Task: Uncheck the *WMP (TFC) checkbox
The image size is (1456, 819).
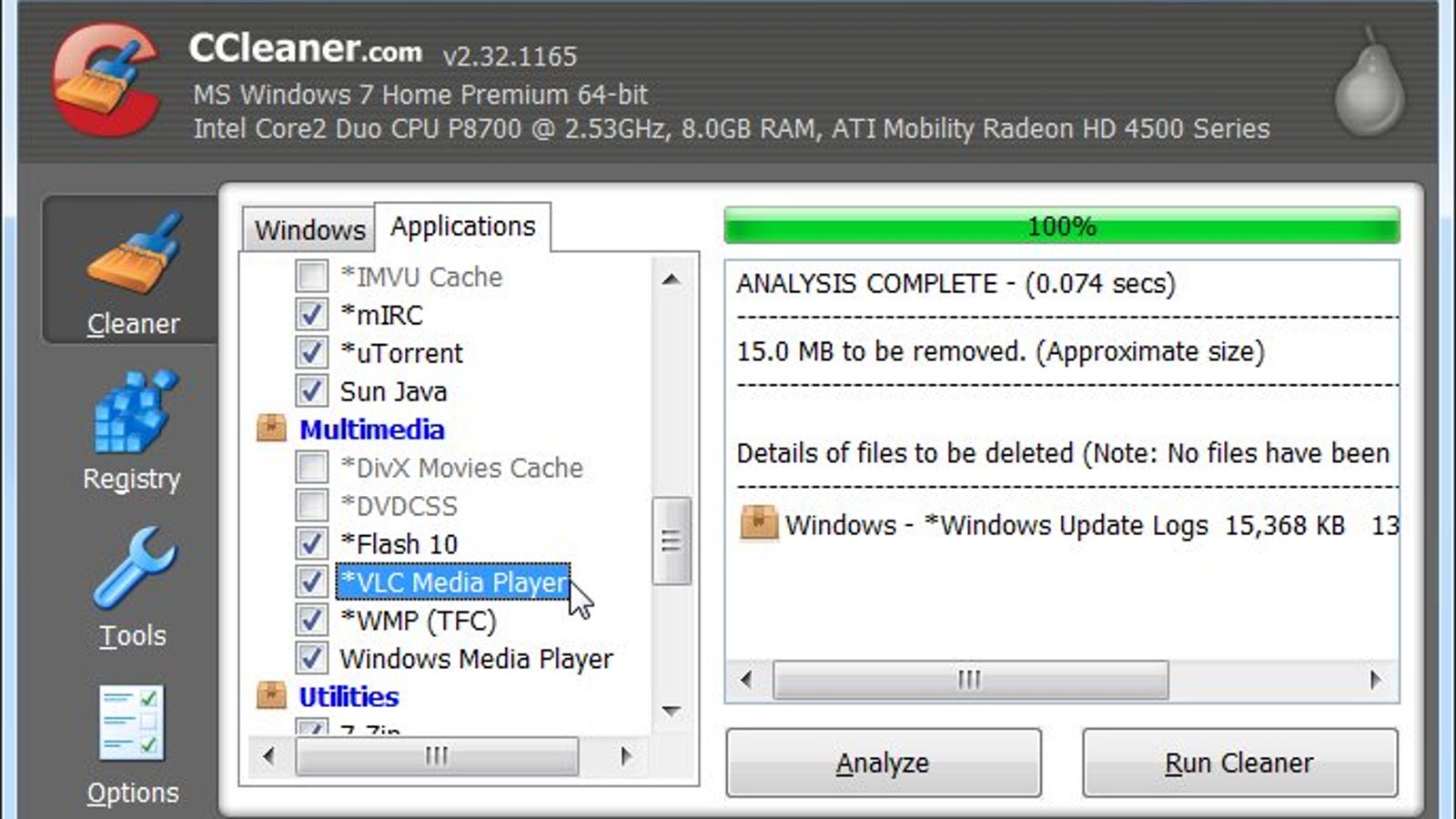Action: (x=311, y=621)
